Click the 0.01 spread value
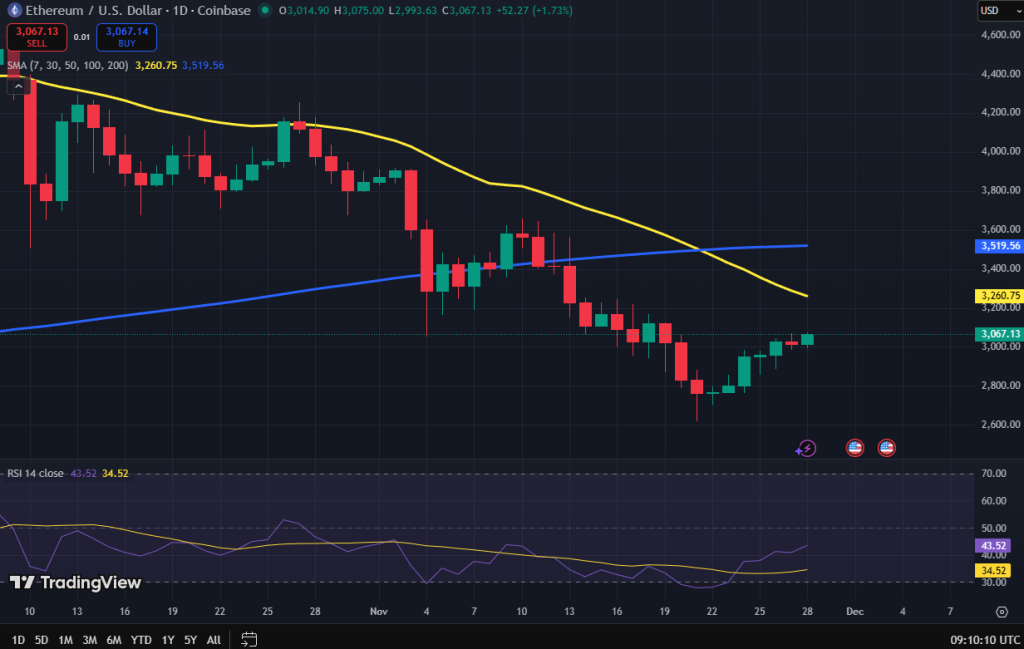The image size is (1024, 649). pyautogui.click(x=82, y=37)
